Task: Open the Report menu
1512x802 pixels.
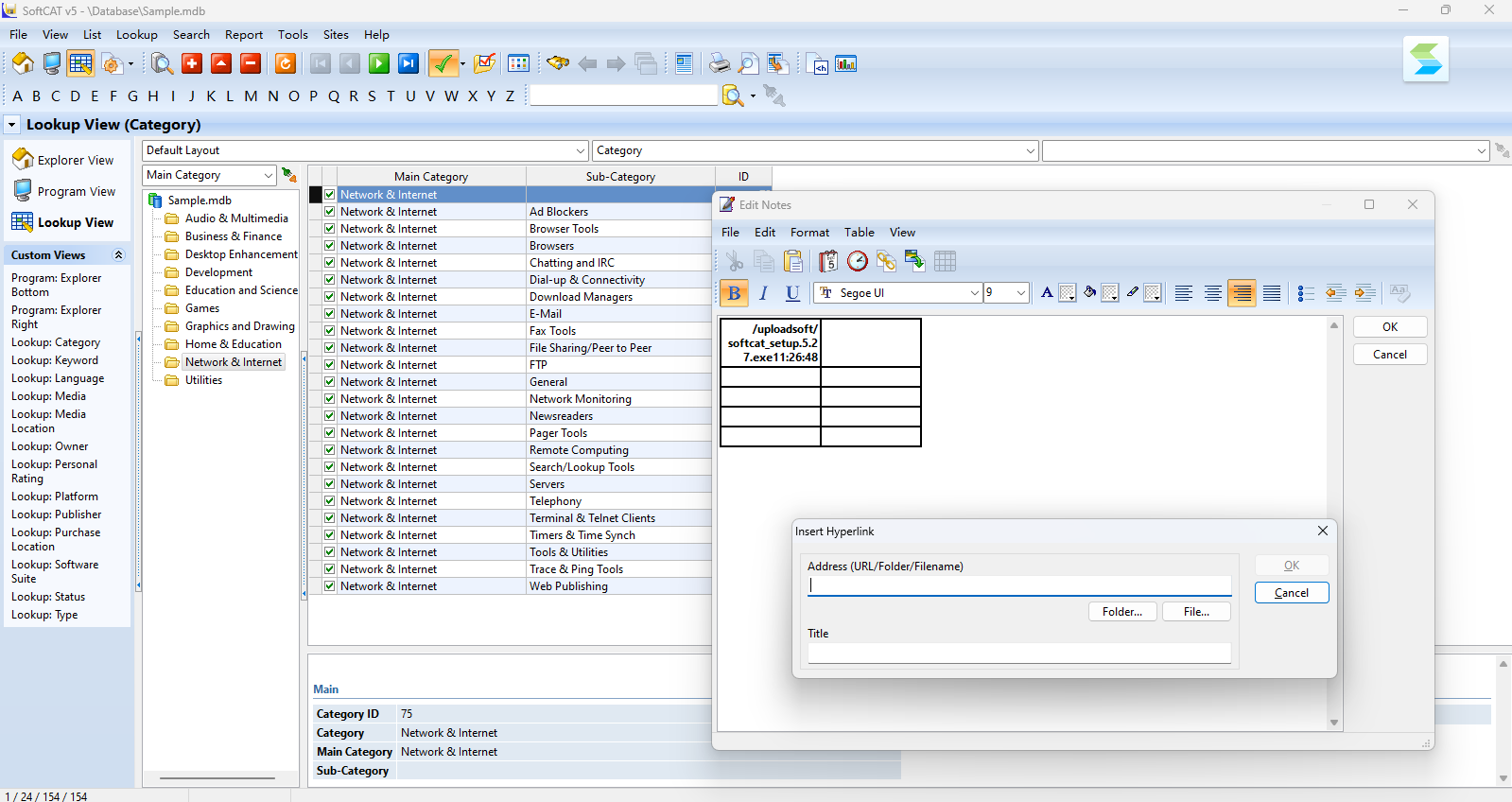Action: [244, 35]
